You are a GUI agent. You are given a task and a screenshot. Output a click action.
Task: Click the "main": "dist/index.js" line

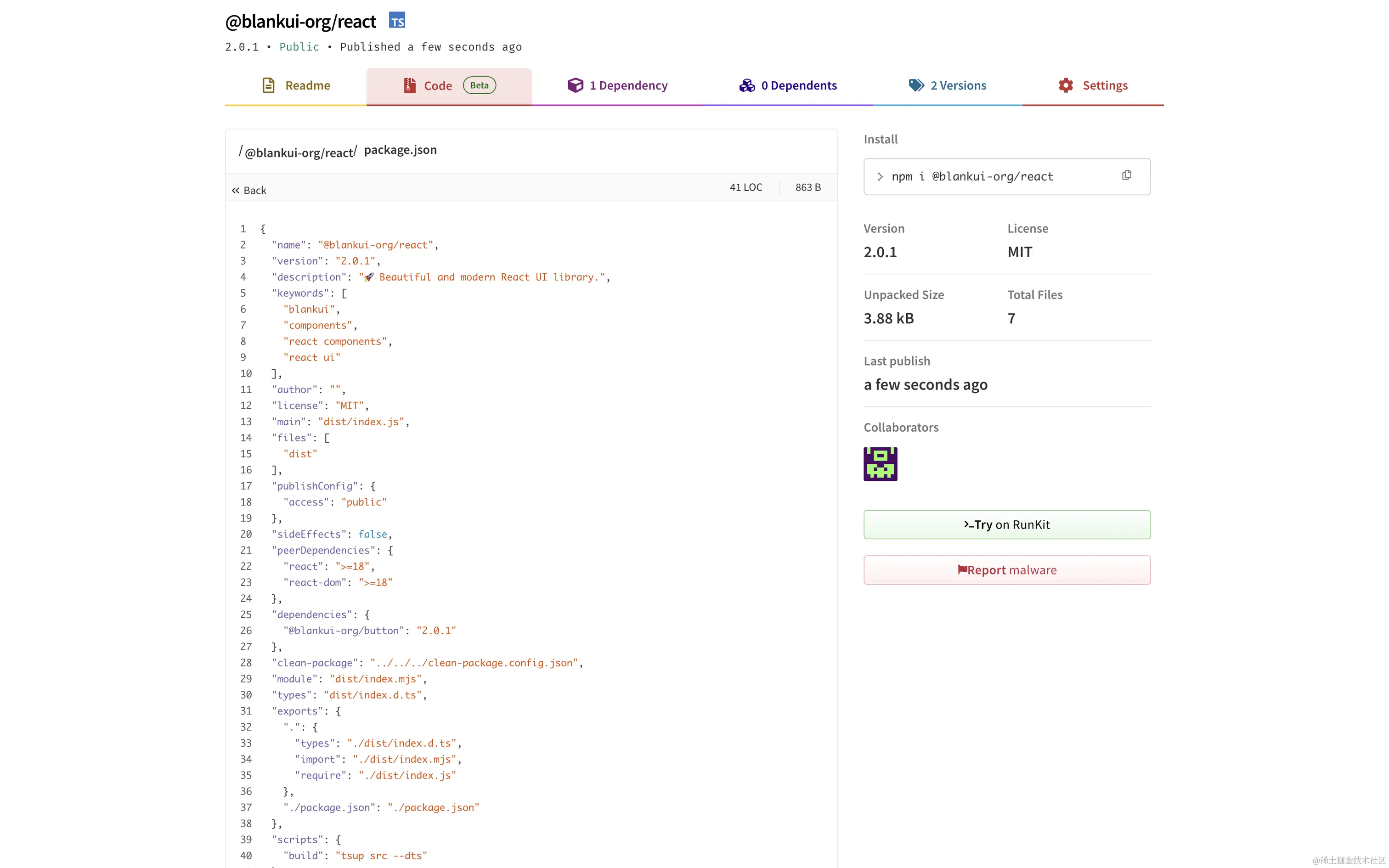(340, 422)
